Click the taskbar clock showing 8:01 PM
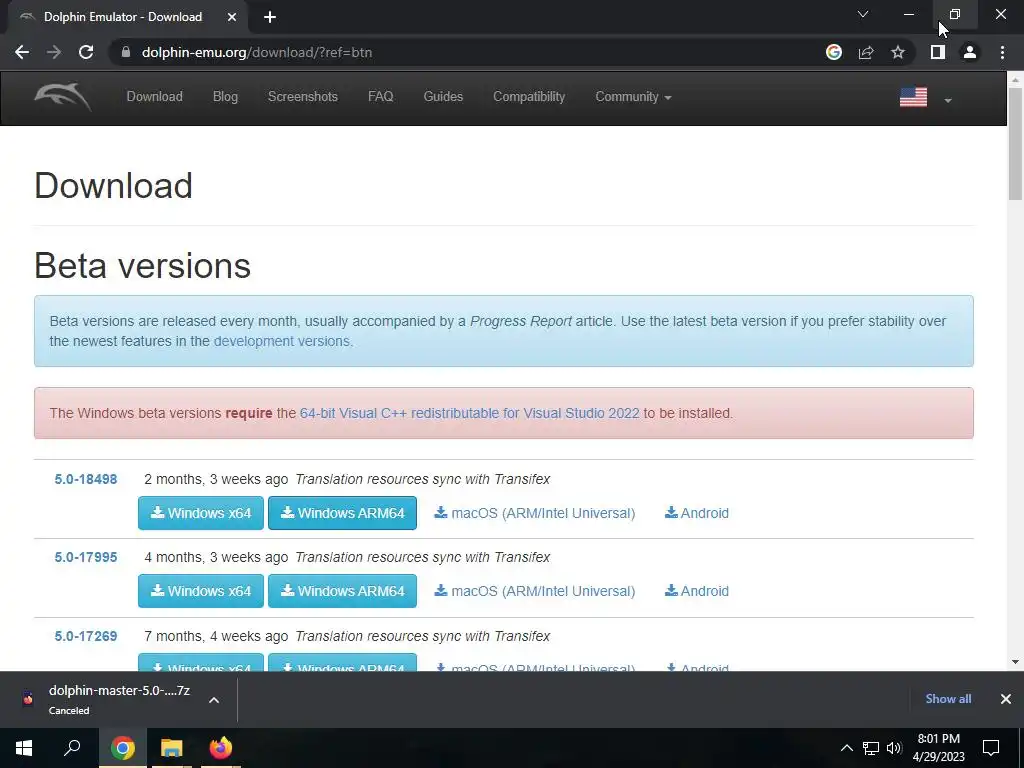The height and width of the screenshot is (768, 1024). pos(938,748)
